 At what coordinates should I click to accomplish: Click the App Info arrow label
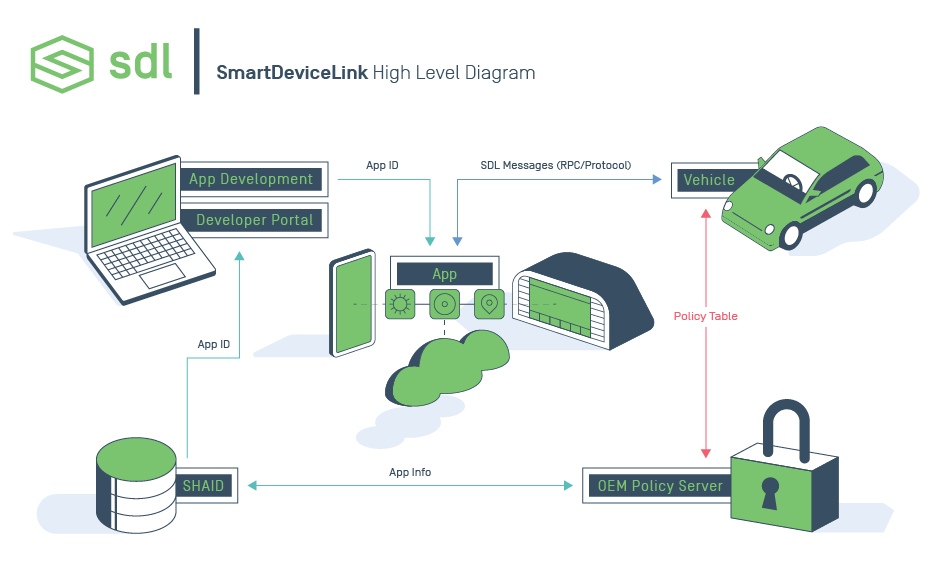click(x=410, y=472)
